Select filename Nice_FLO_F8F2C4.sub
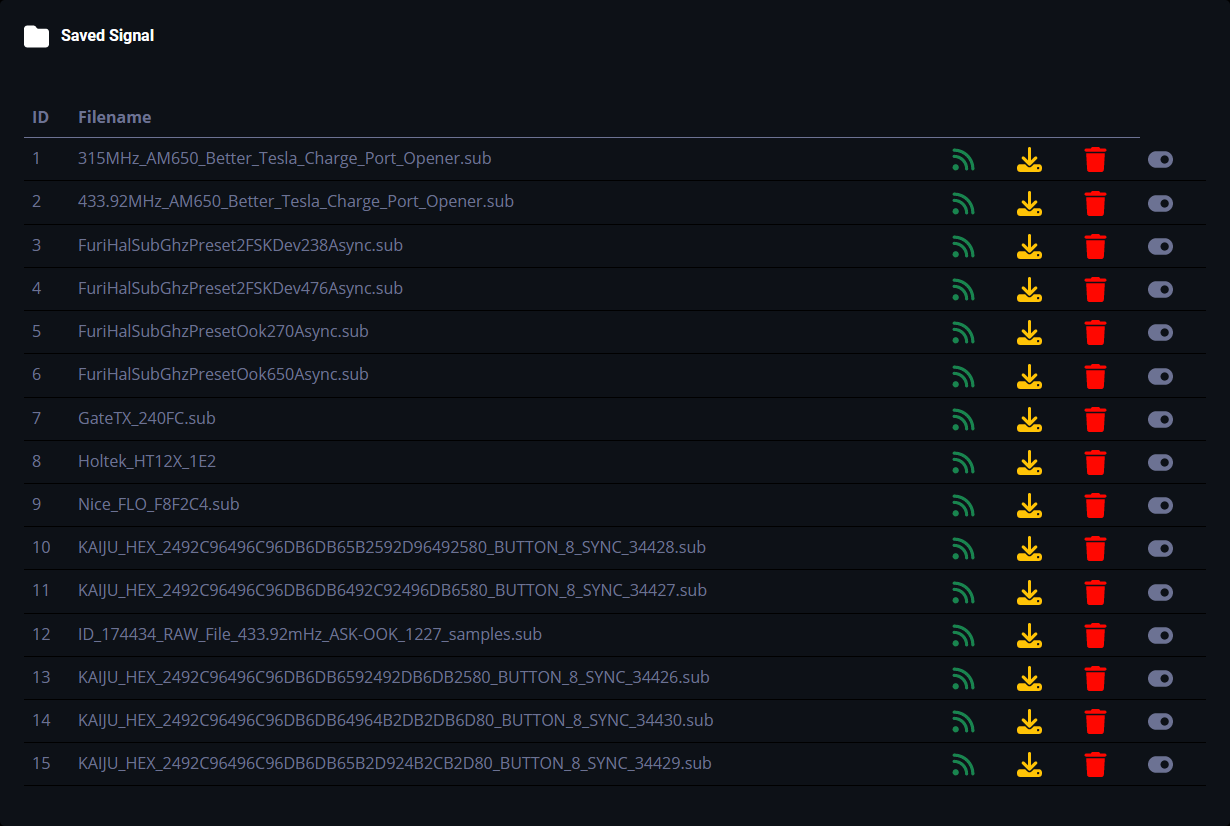The height and width of the screenshot is (826, 1230). [159, 504]
